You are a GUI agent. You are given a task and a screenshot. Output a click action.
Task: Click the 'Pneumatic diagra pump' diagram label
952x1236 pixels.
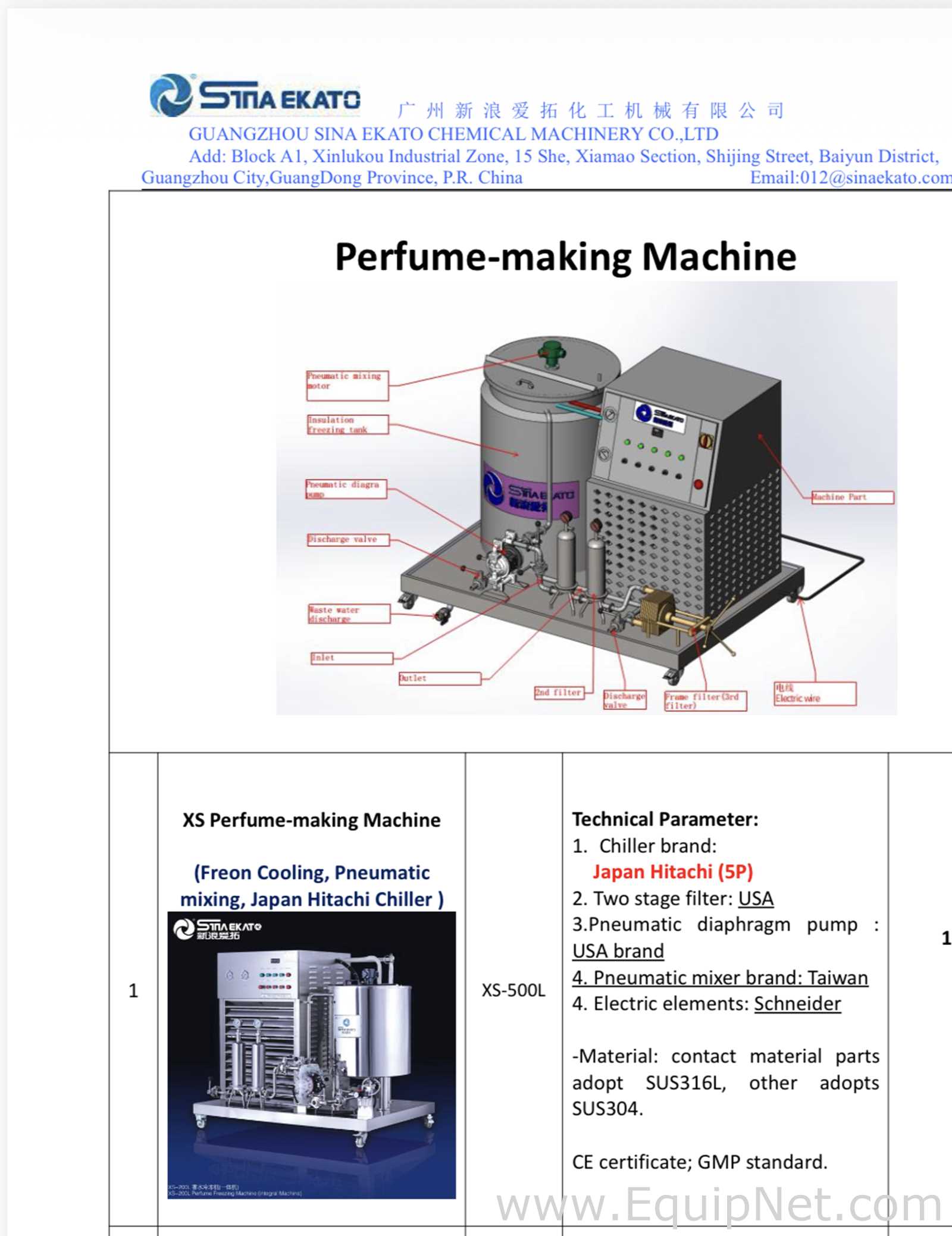click(x=346, y=489)
